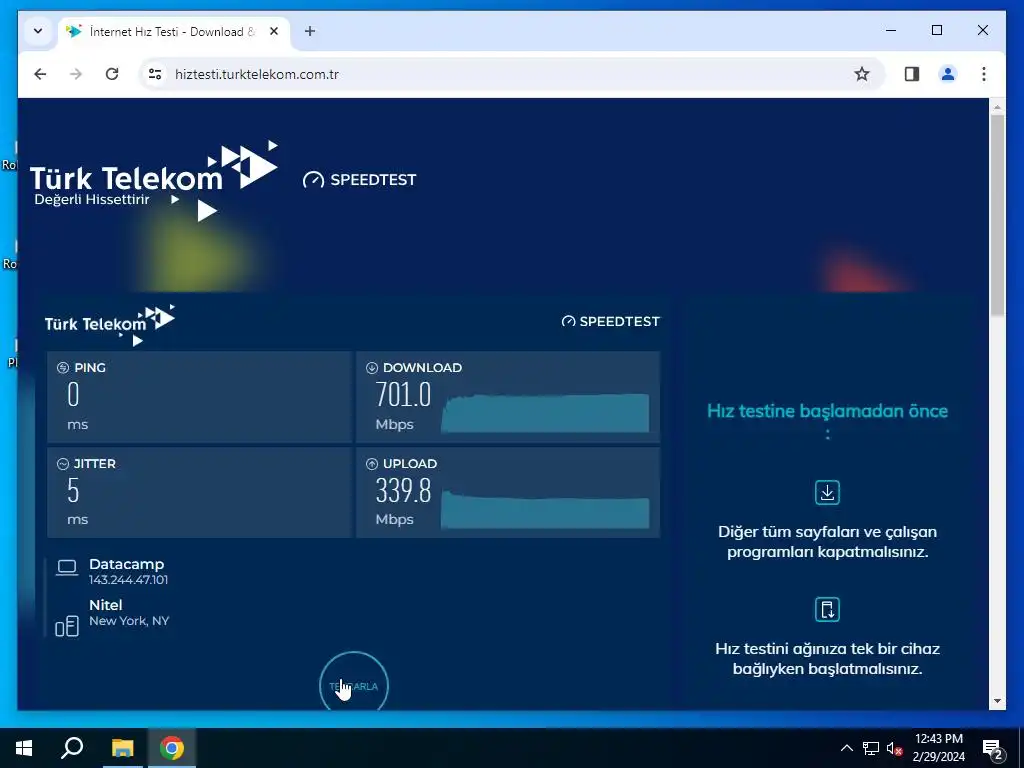Open the notification center icon
This screenshot has width=1024, height=768.
(x=993, y=748)
